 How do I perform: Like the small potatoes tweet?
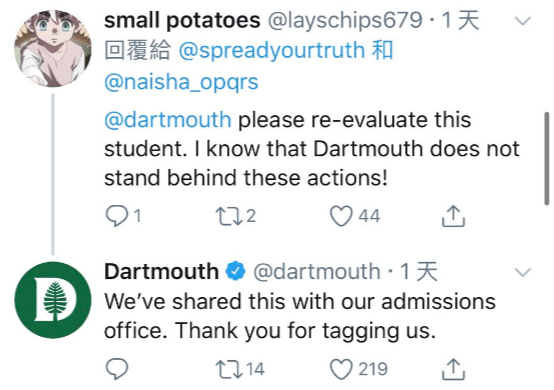[x=341, y=216]
